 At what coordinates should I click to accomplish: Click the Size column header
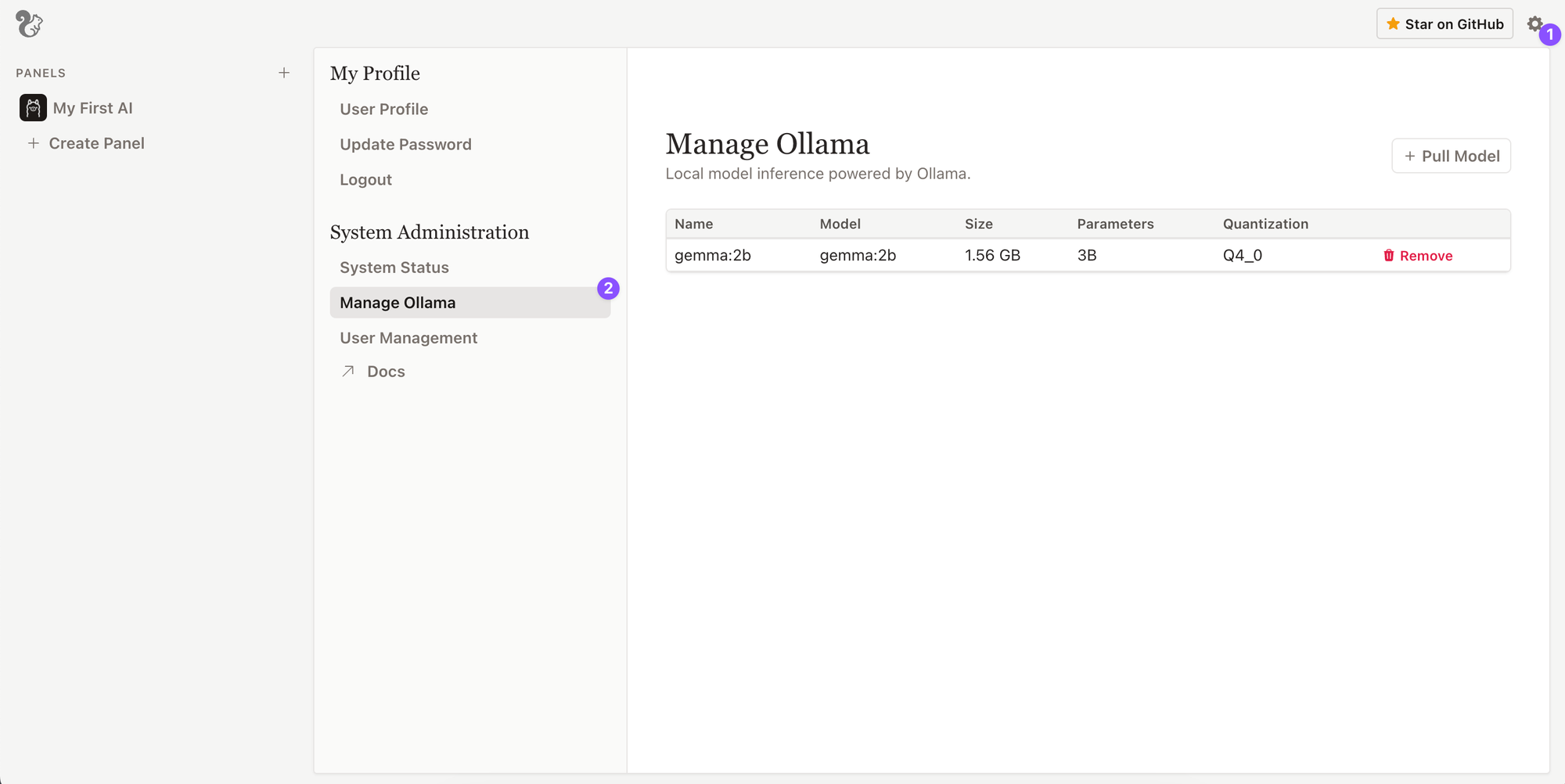click(979, 224)
